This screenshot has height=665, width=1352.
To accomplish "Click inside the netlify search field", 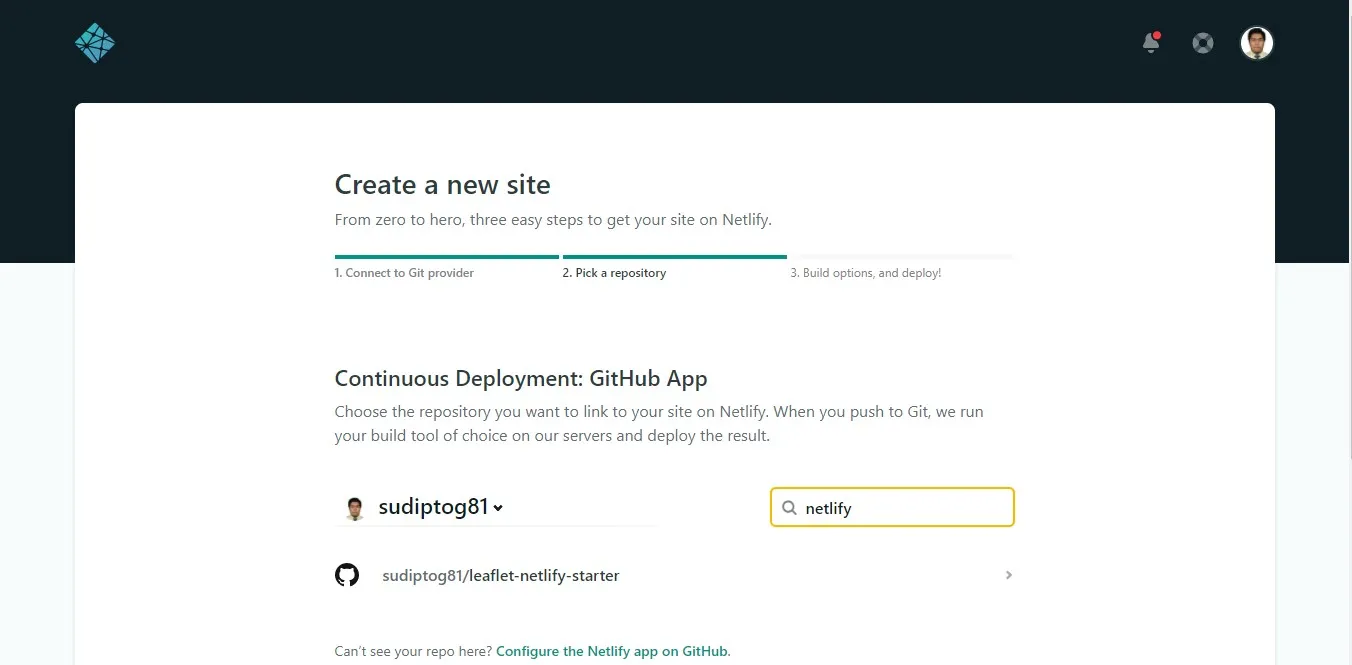I will (890, 507).
